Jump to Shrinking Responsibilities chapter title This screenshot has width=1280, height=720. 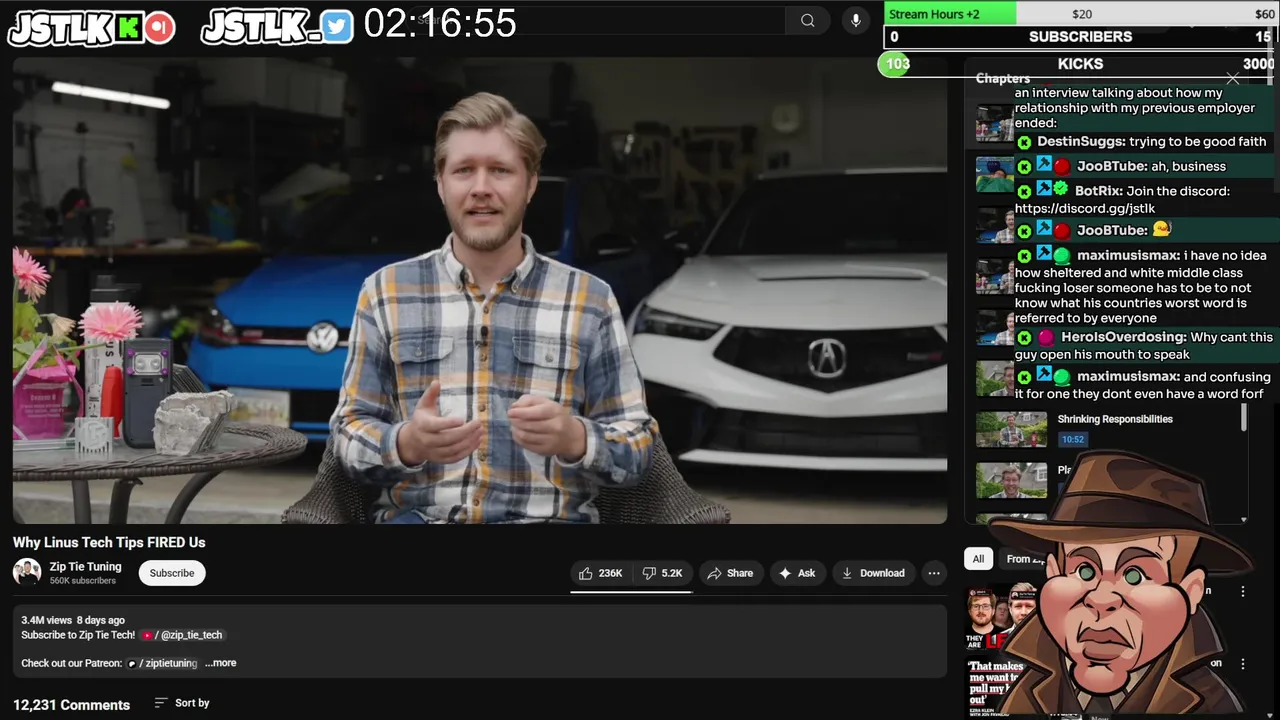tap(1115, 419)
